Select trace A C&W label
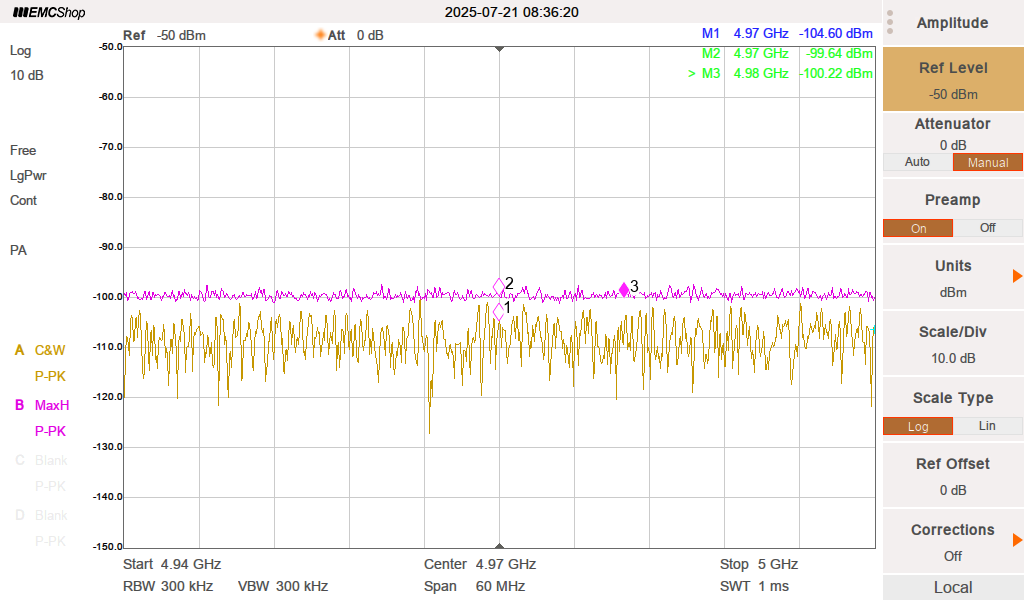1024x600 pixels. tap(40, 350)
